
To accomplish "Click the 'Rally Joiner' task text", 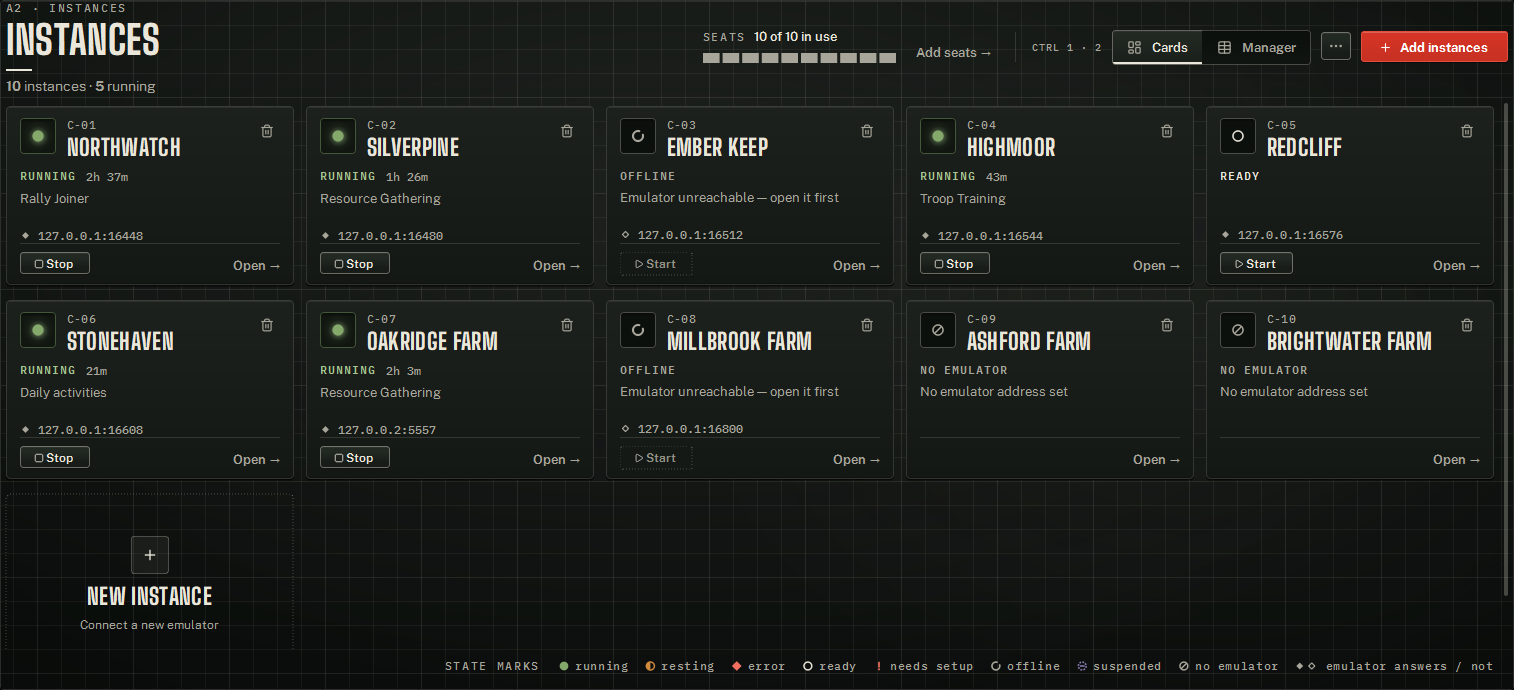I will [54, 198].
